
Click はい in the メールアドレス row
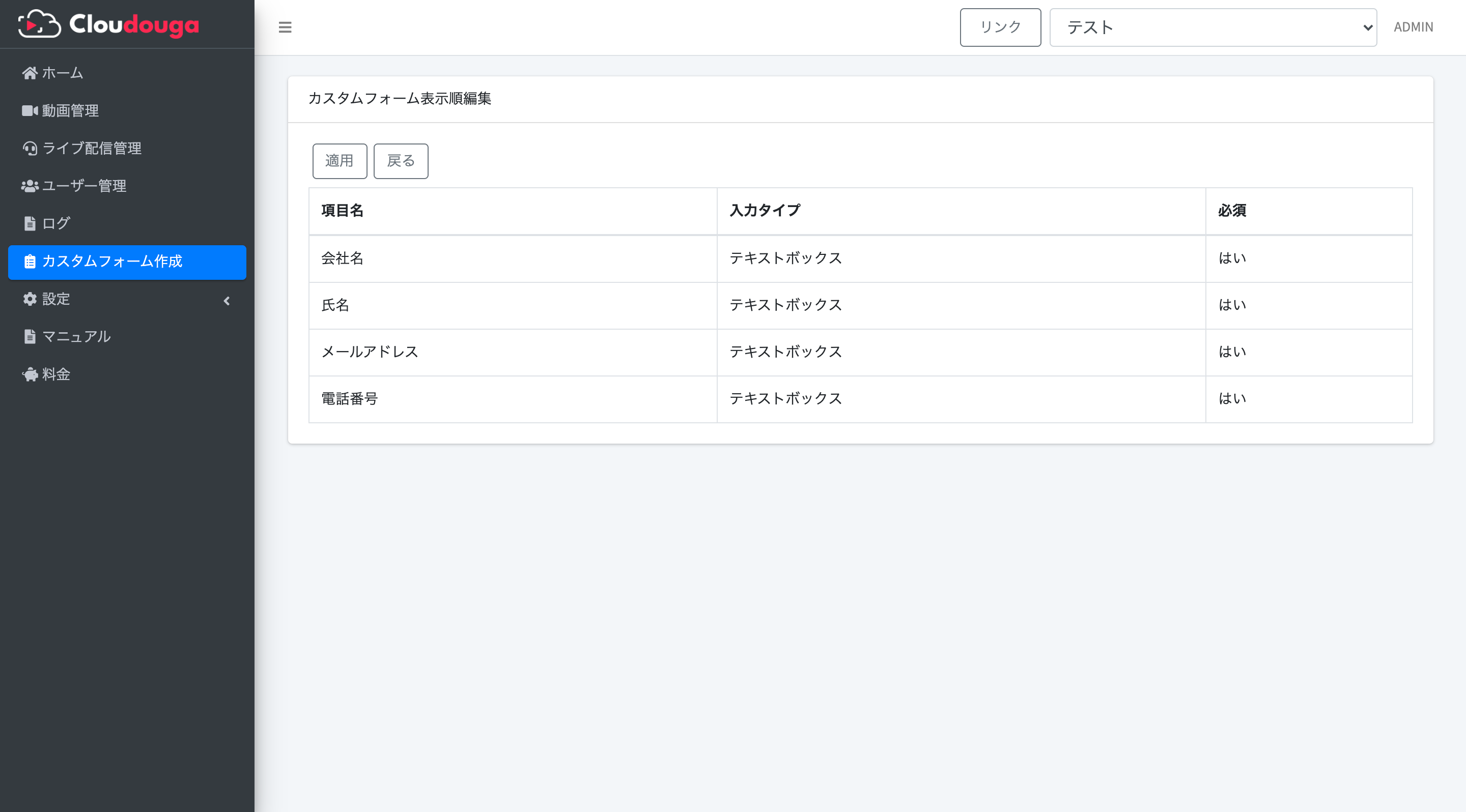pyautogui.click(x=1232, y=352)
